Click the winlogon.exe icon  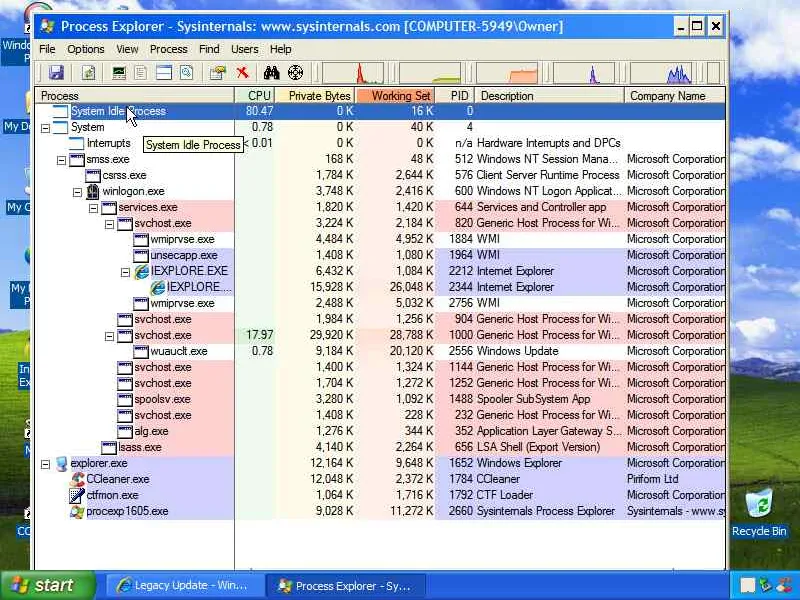pos(92,191)
